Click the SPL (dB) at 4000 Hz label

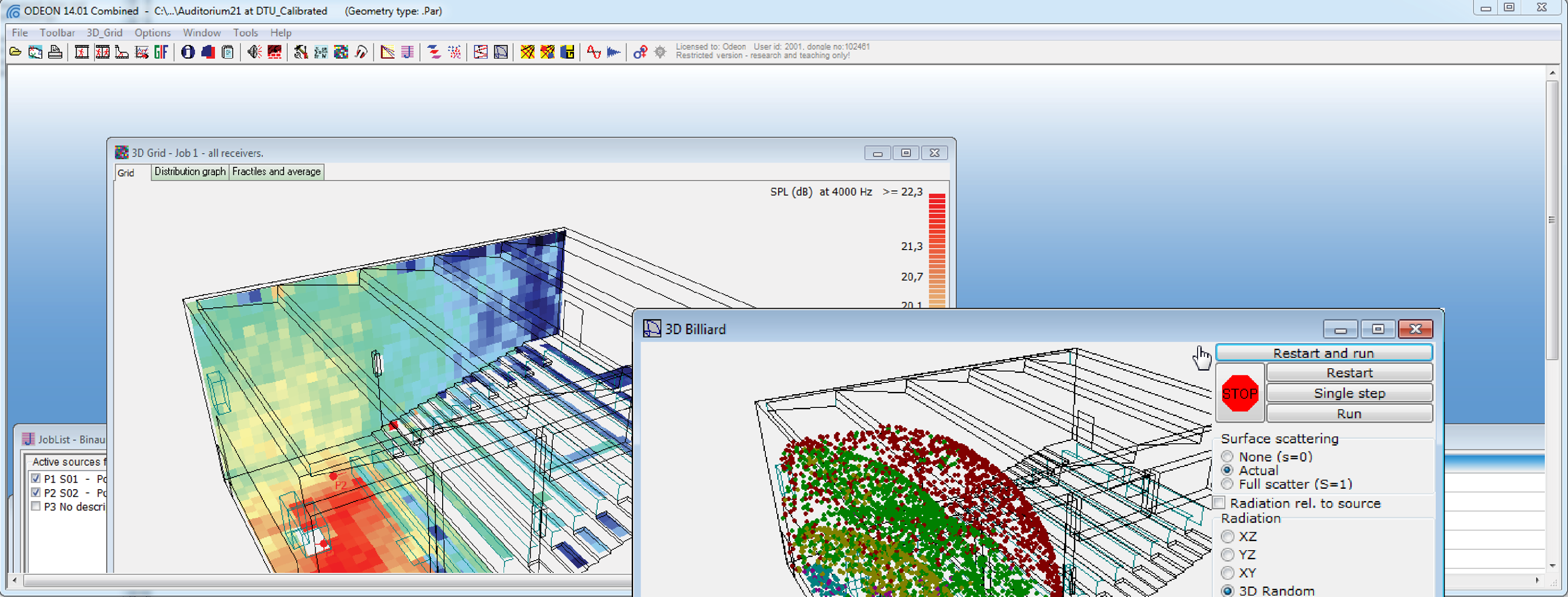coord(821,192)
